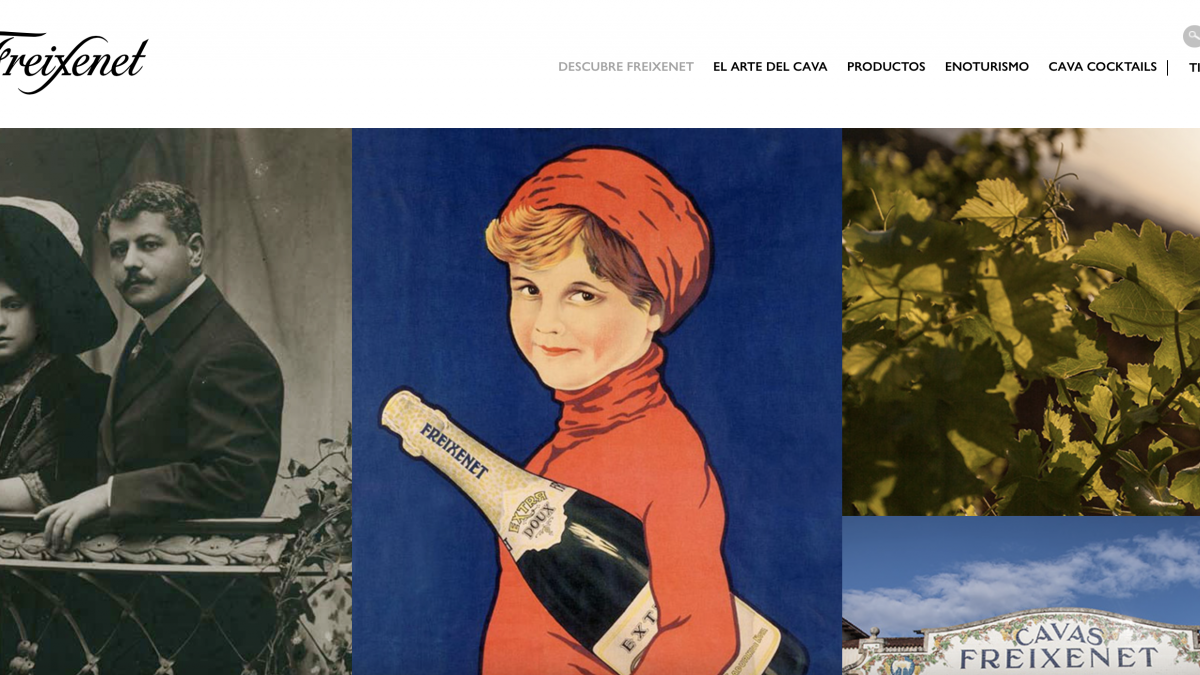Image resolution: width=1200 pixels, height=675 pixels.
Task: Open El Arte del Cava menu
Action: point(770,67)
